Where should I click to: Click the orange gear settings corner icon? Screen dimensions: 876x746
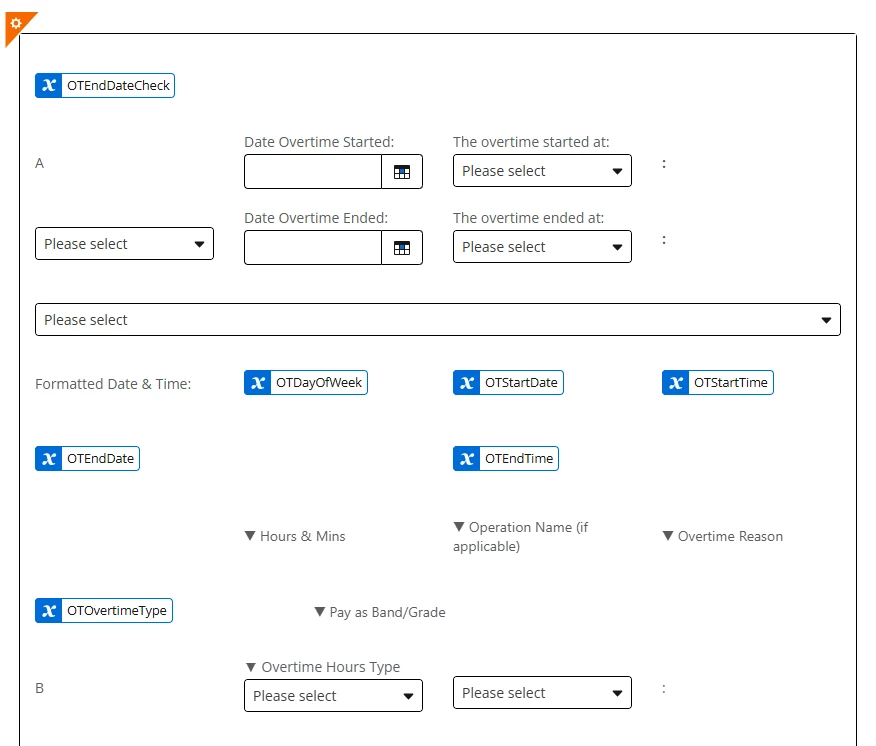coord(17,25)
